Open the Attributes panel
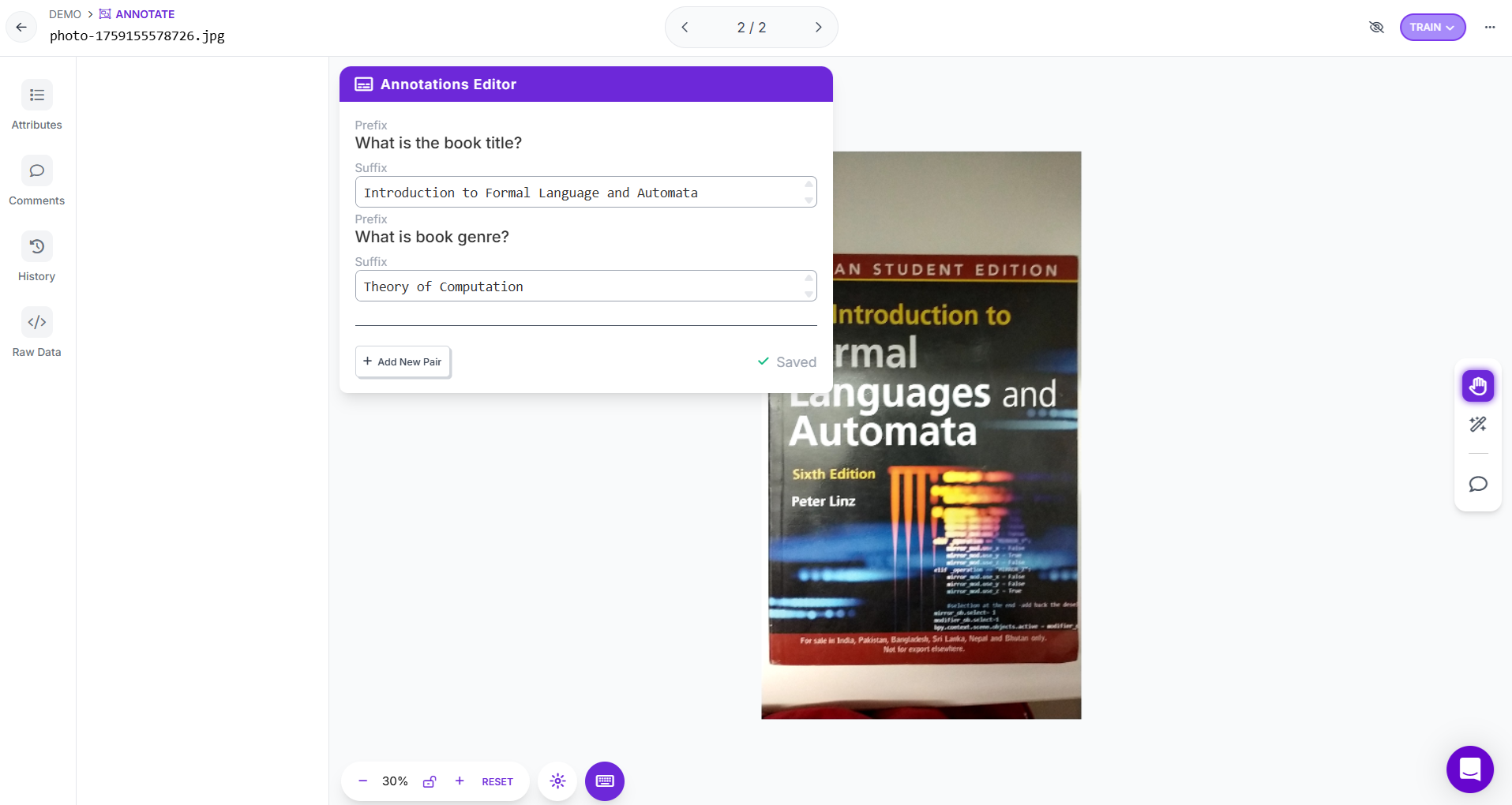This screenshot has width=1512, height=805. point(36,105)
